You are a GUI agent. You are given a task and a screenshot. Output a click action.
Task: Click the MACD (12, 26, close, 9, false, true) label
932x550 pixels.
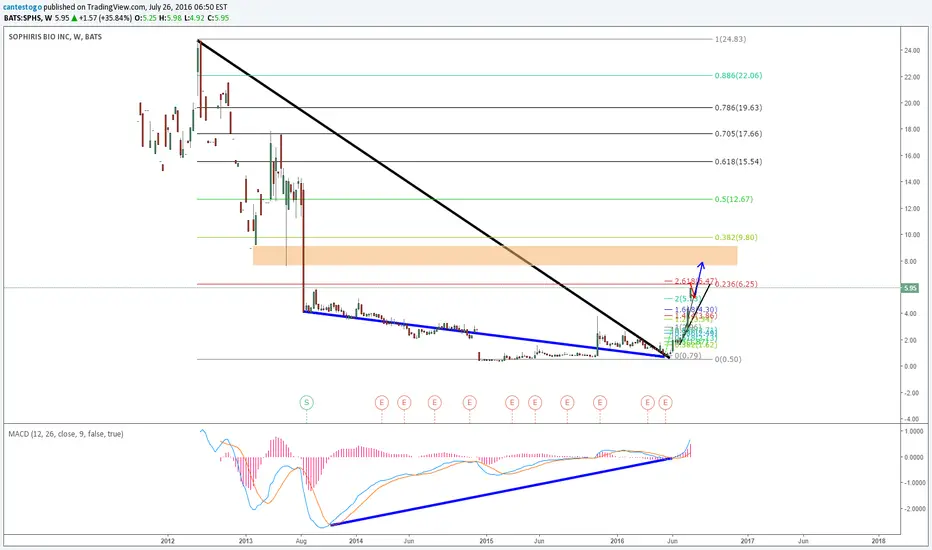[66, 434]
